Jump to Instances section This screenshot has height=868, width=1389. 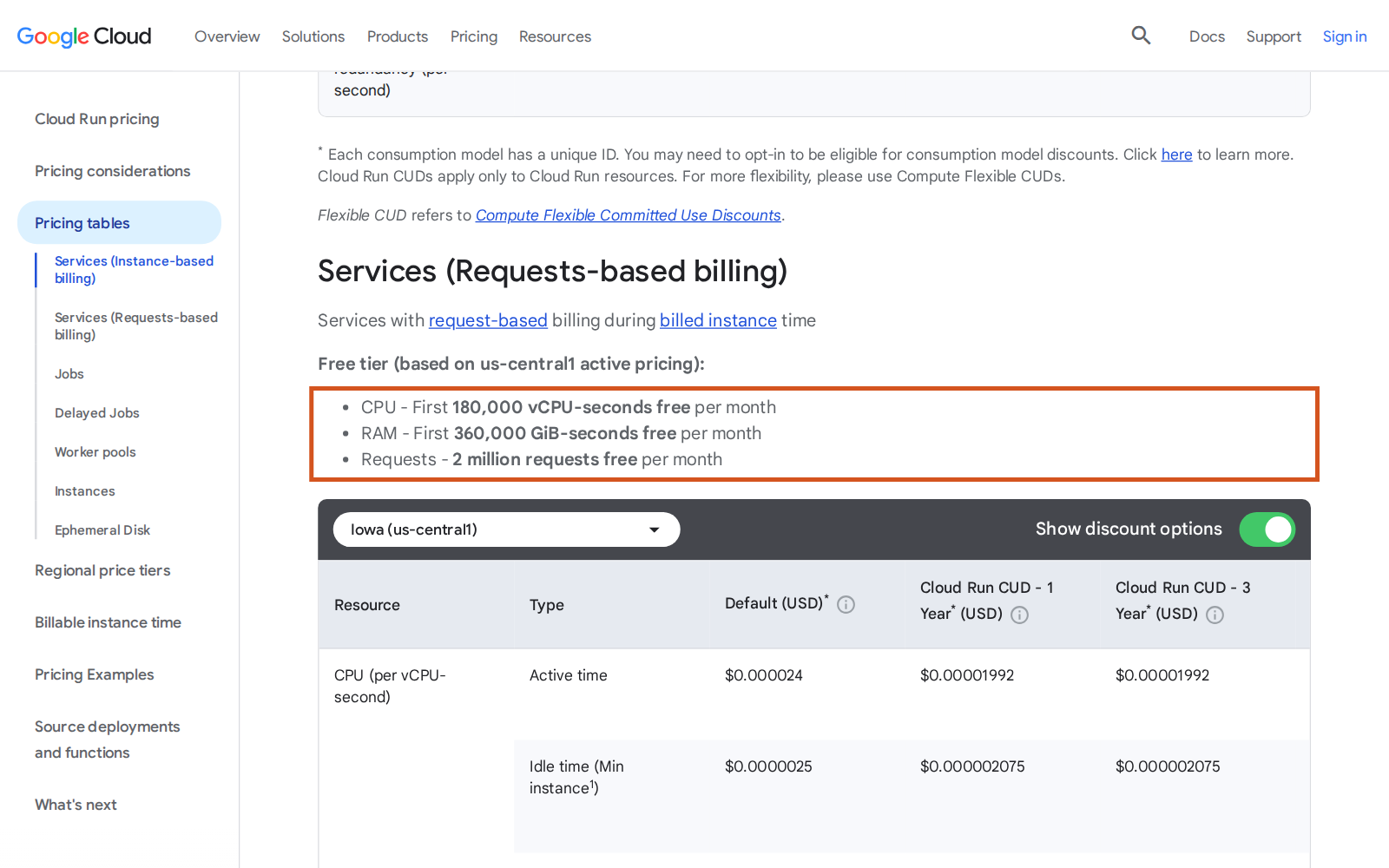[x=85, y=491]
